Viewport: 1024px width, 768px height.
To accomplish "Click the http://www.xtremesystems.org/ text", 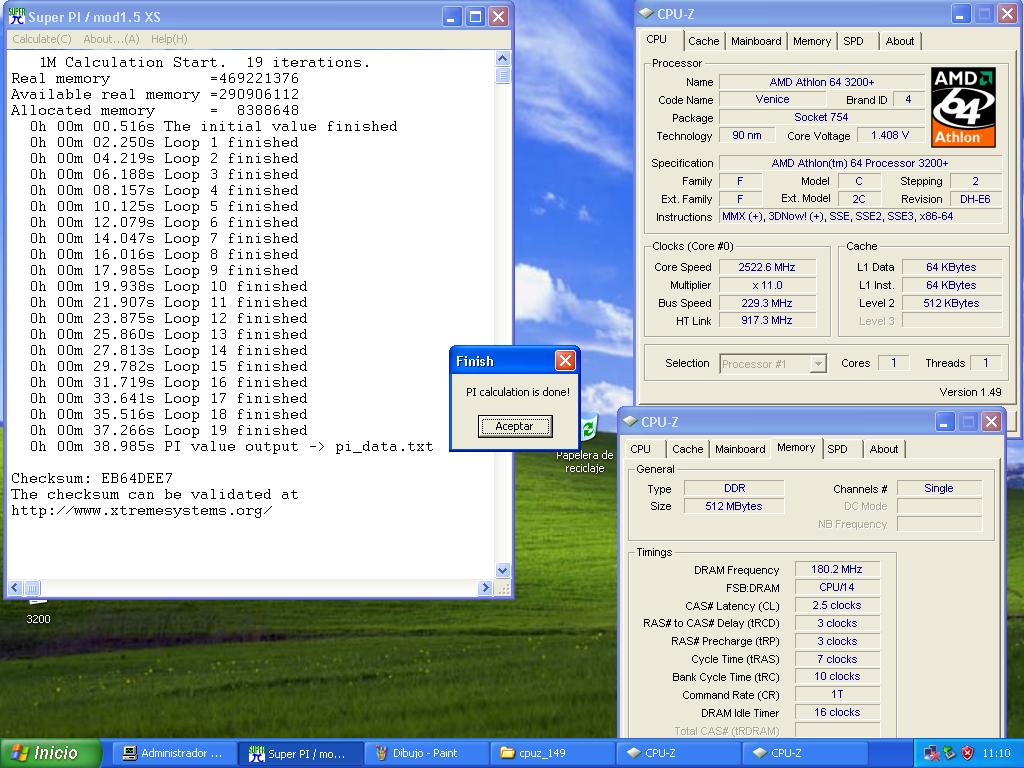I will [x=142, y=511].
